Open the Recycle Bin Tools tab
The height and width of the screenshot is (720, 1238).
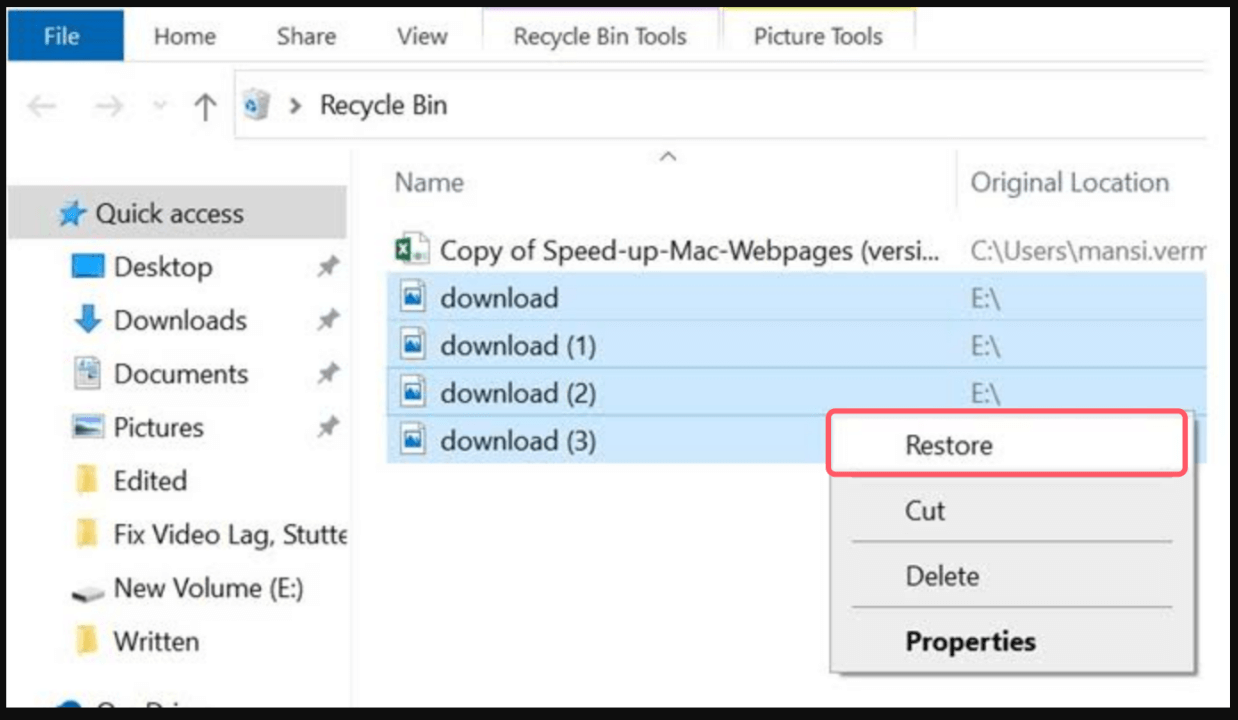(x=599, y=37)
